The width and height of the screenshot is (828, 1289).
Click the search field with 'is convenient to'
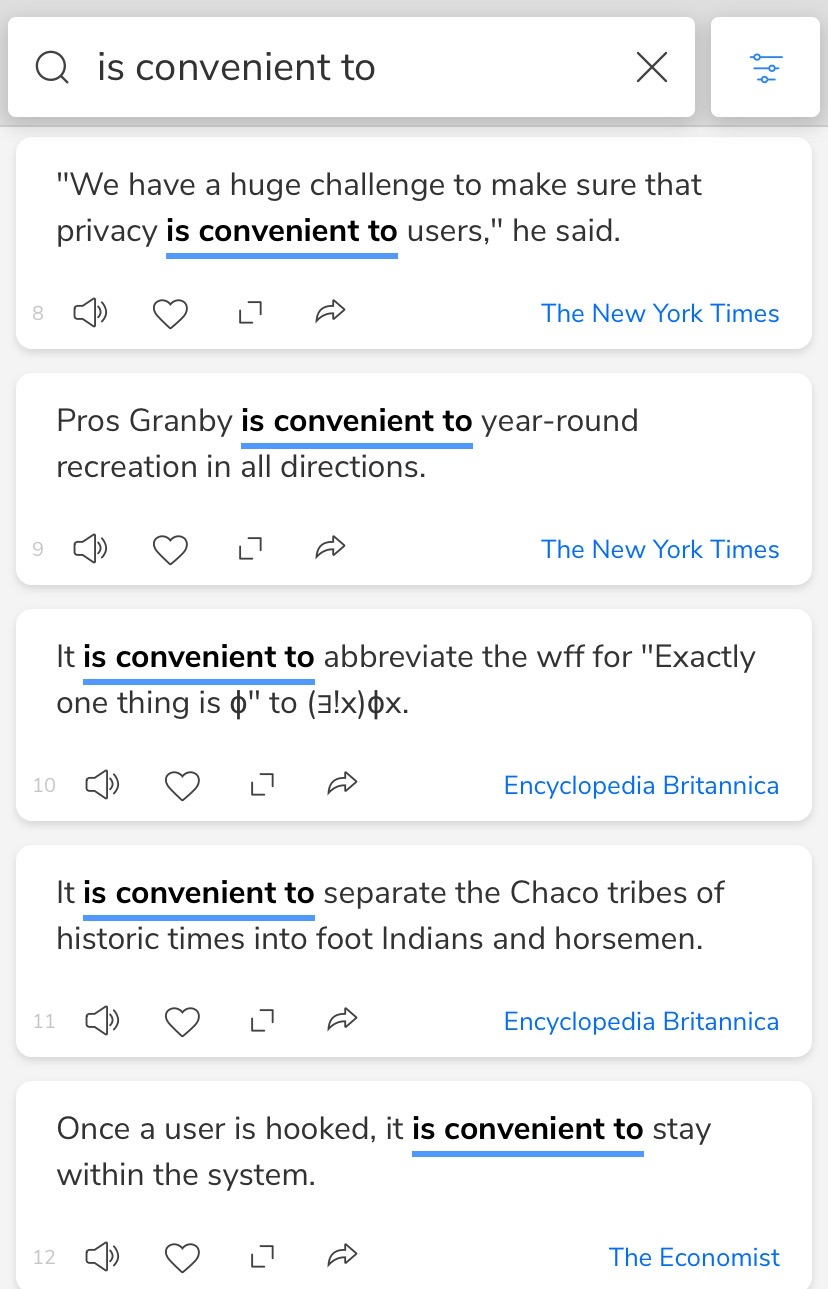351,68
